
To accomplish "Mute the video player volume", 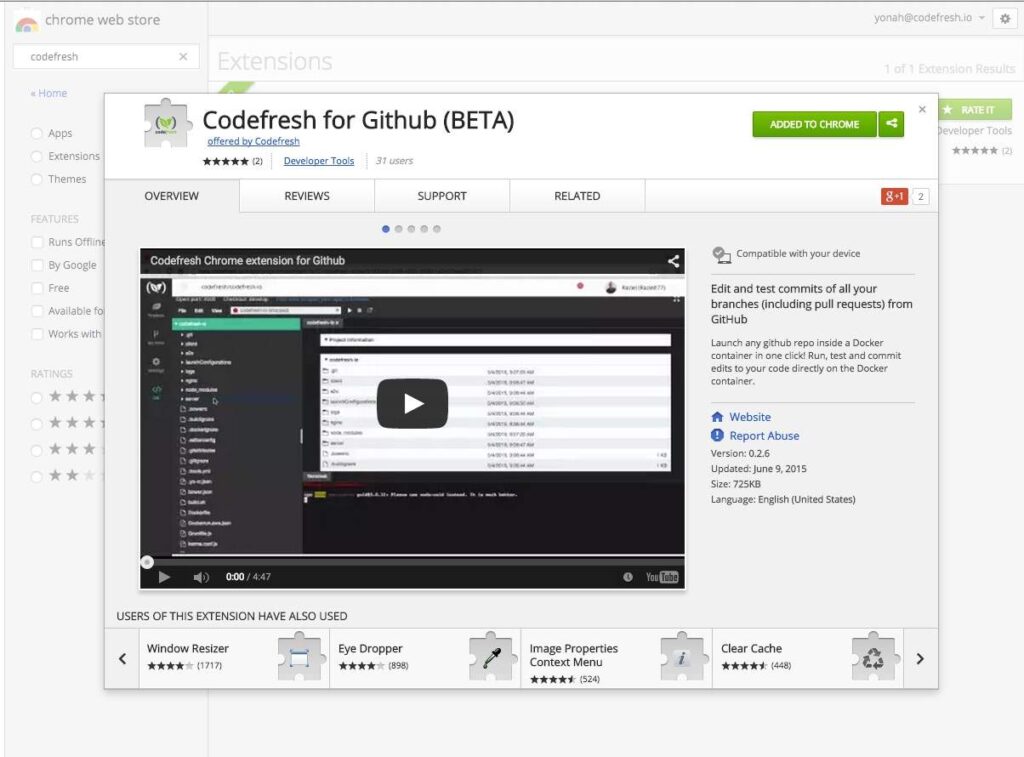I will pos(199,577).
